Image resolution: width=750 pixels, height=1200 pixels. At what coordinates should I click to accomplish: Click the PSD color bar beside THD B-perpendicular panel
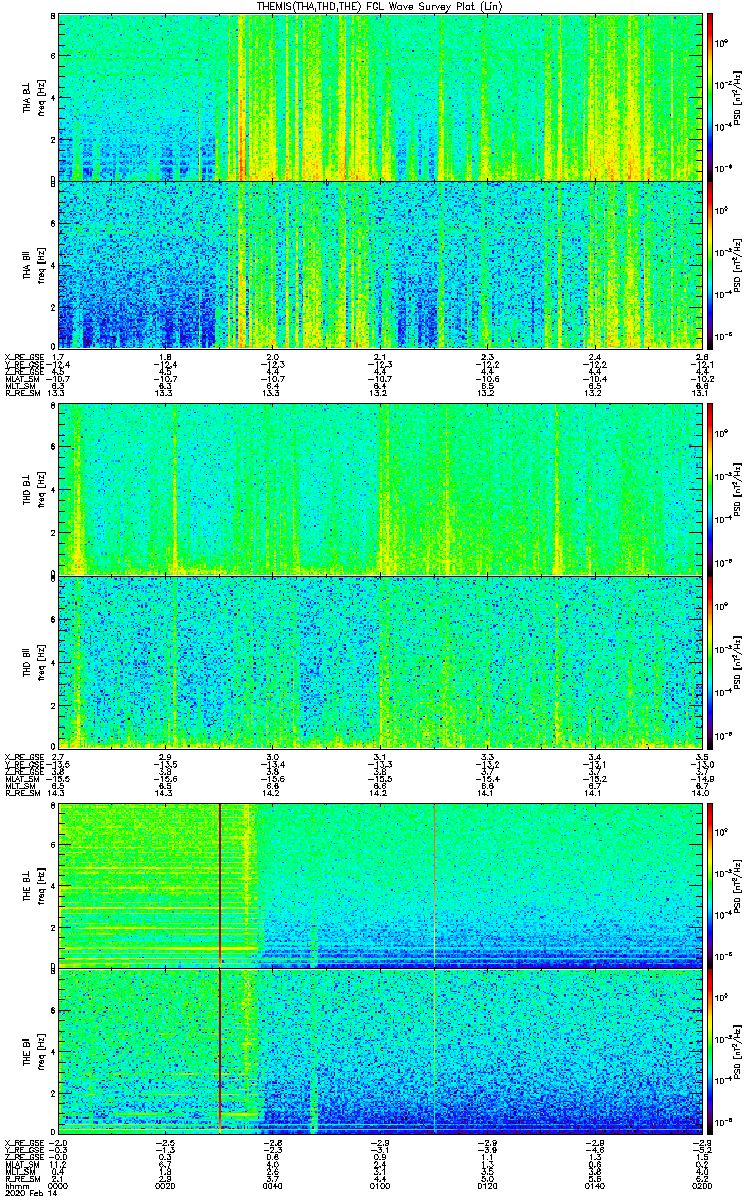pos(710,489)
